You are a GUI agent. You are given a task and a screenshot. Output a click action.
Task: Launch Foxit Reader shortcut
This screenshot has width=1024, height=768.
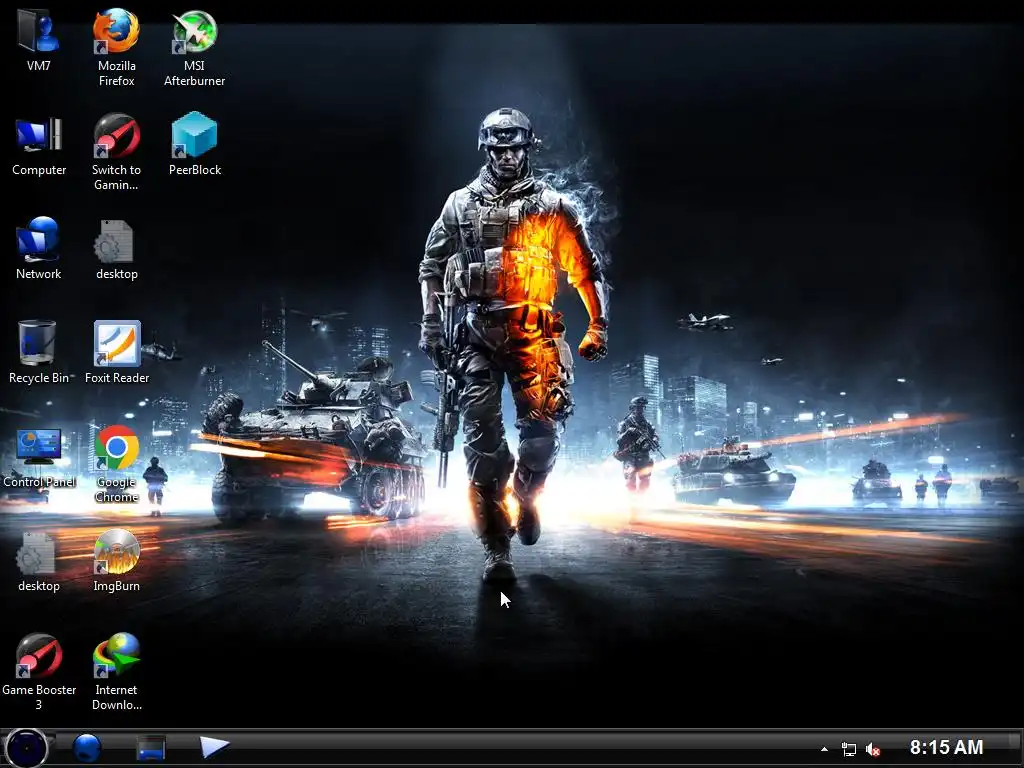[x=116, y=351]
